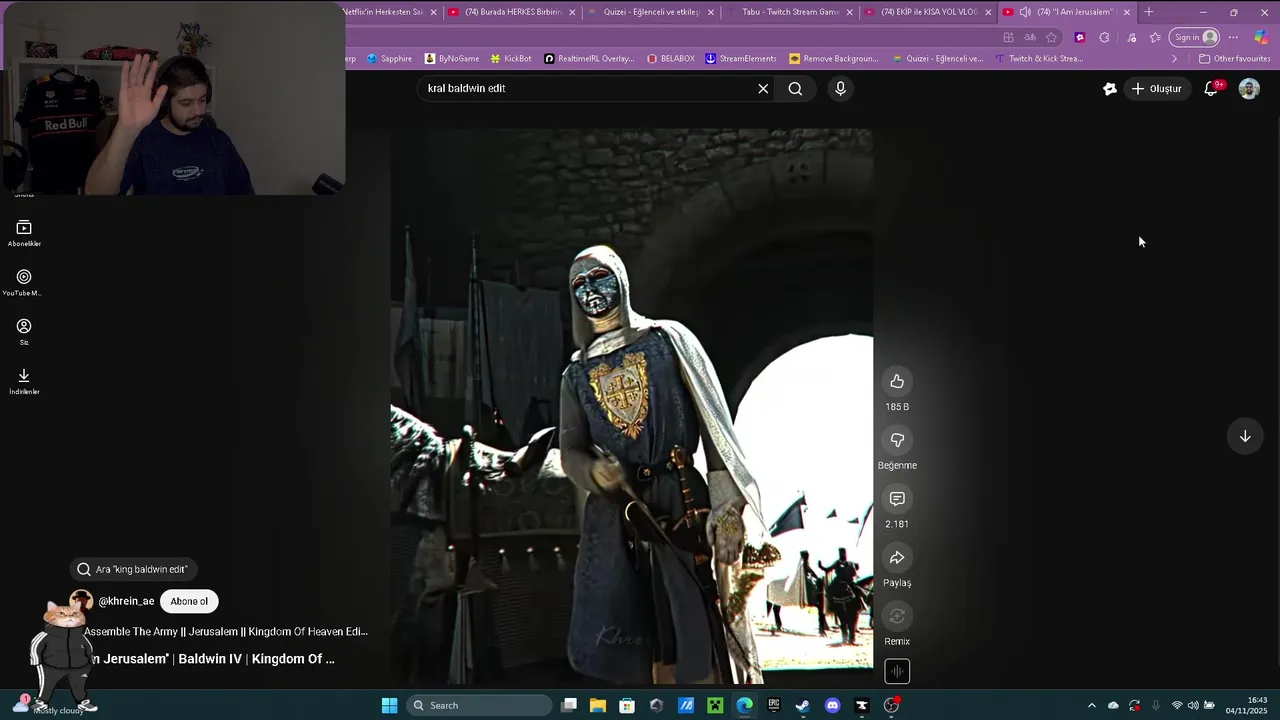Open Oluştur create menu
Image resolution: width=1280 pixels, height=720 pixels.
click(1156, 89)
